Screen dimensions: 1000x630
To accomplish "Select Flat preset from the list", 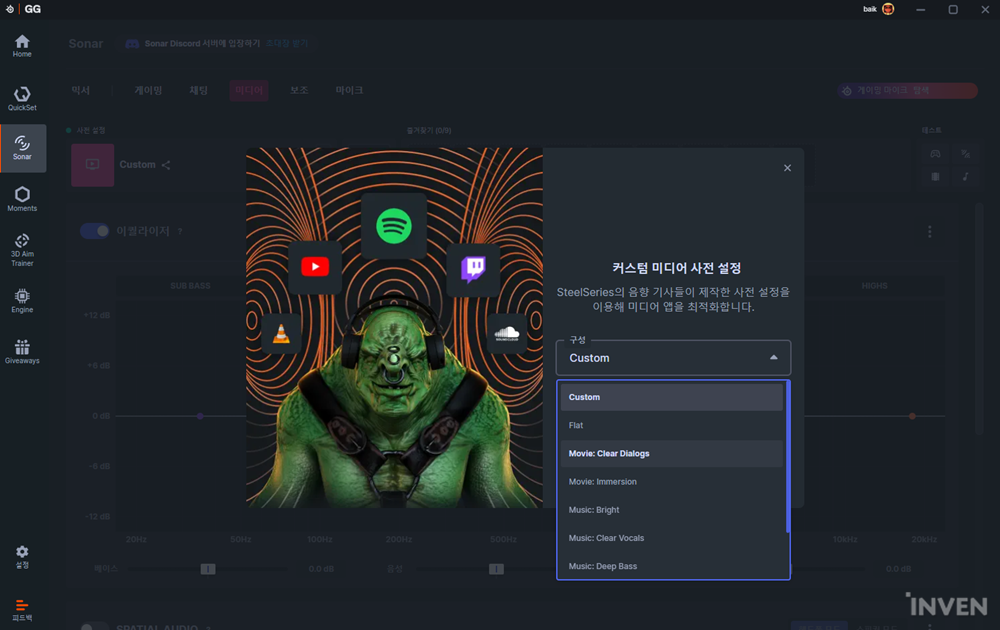I will 672,425.
